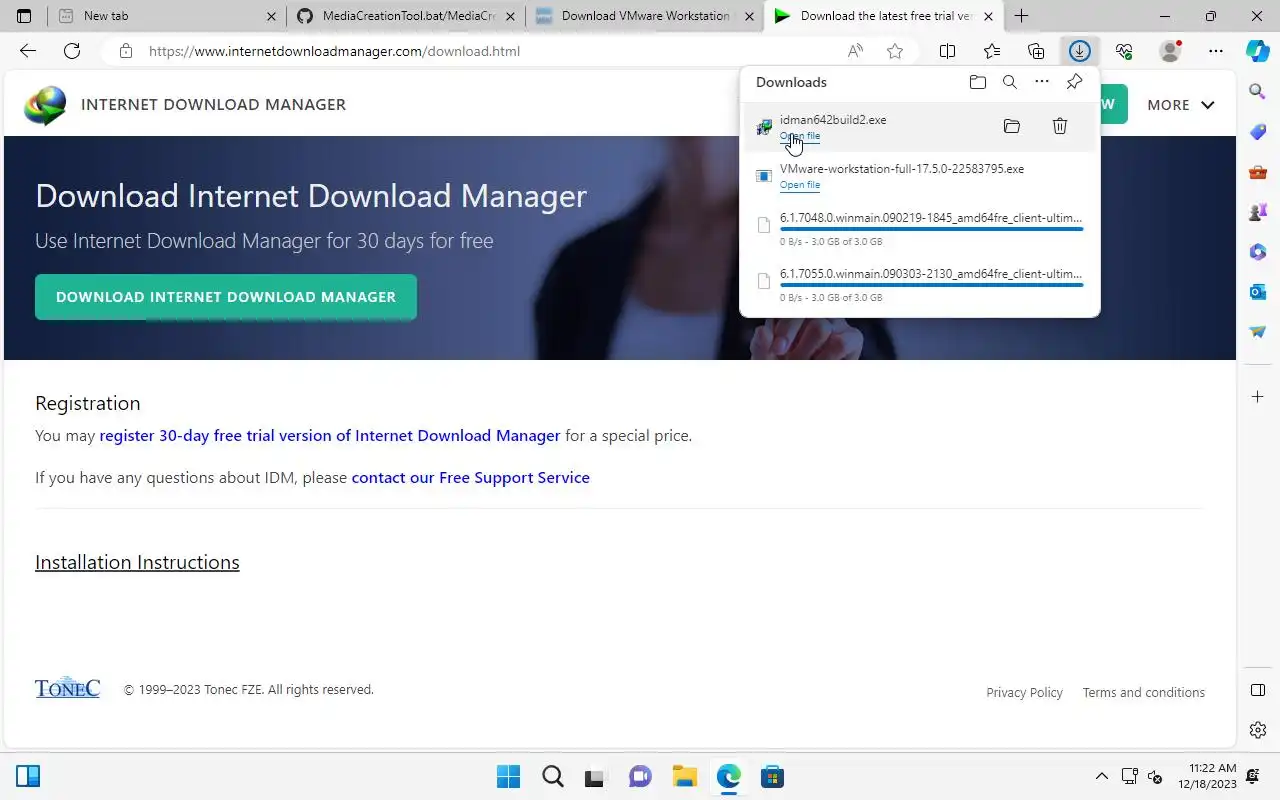Viewport: 1280px width, 800px height.
Task: Show idman642build2.exe in folder
Action: 1012,126
